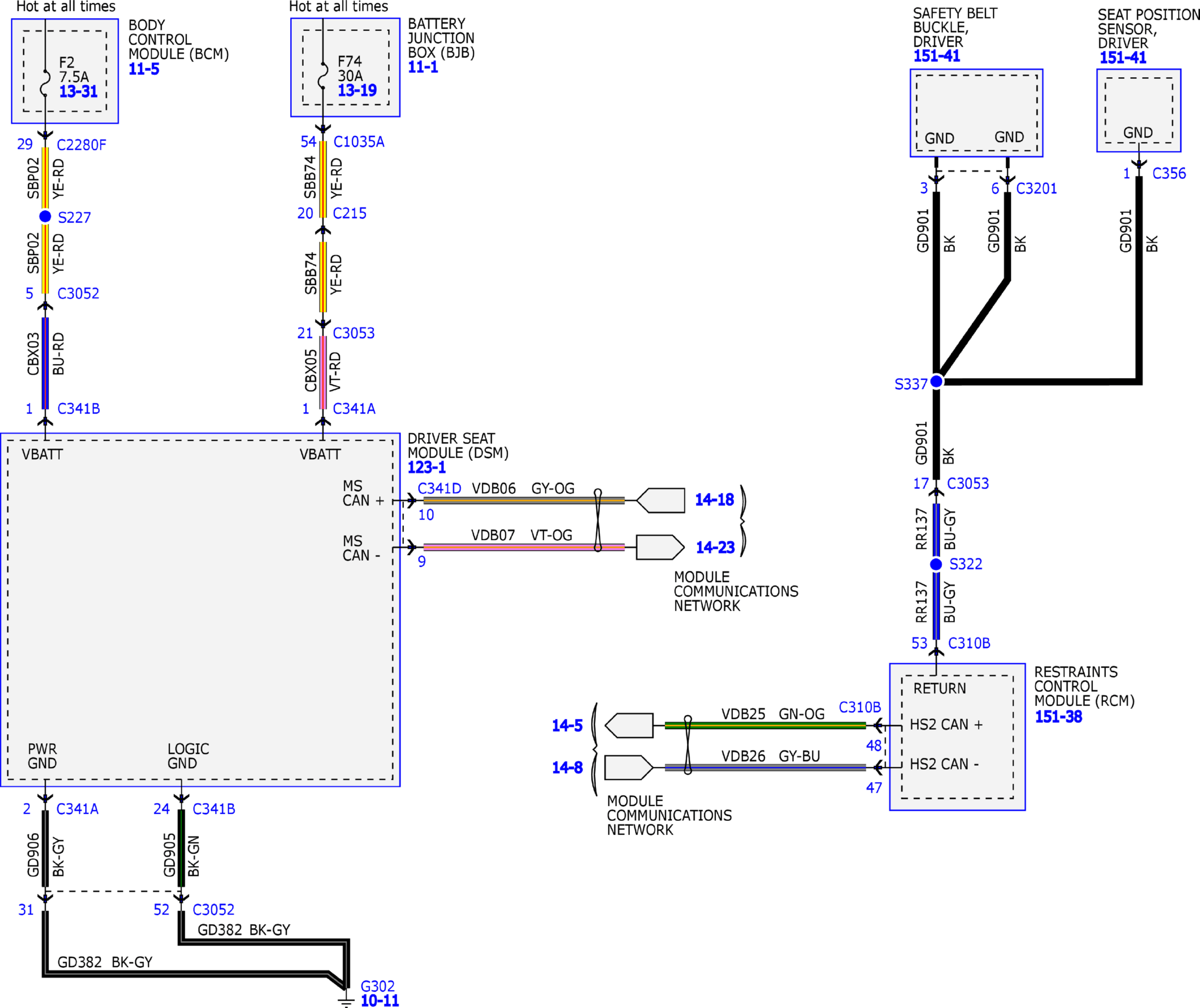Image resolution: width=1200 pixels, height=1008 pixels.
Task: Follow the 13-31 fuse F2 reference link
Action: click(79, 91)
